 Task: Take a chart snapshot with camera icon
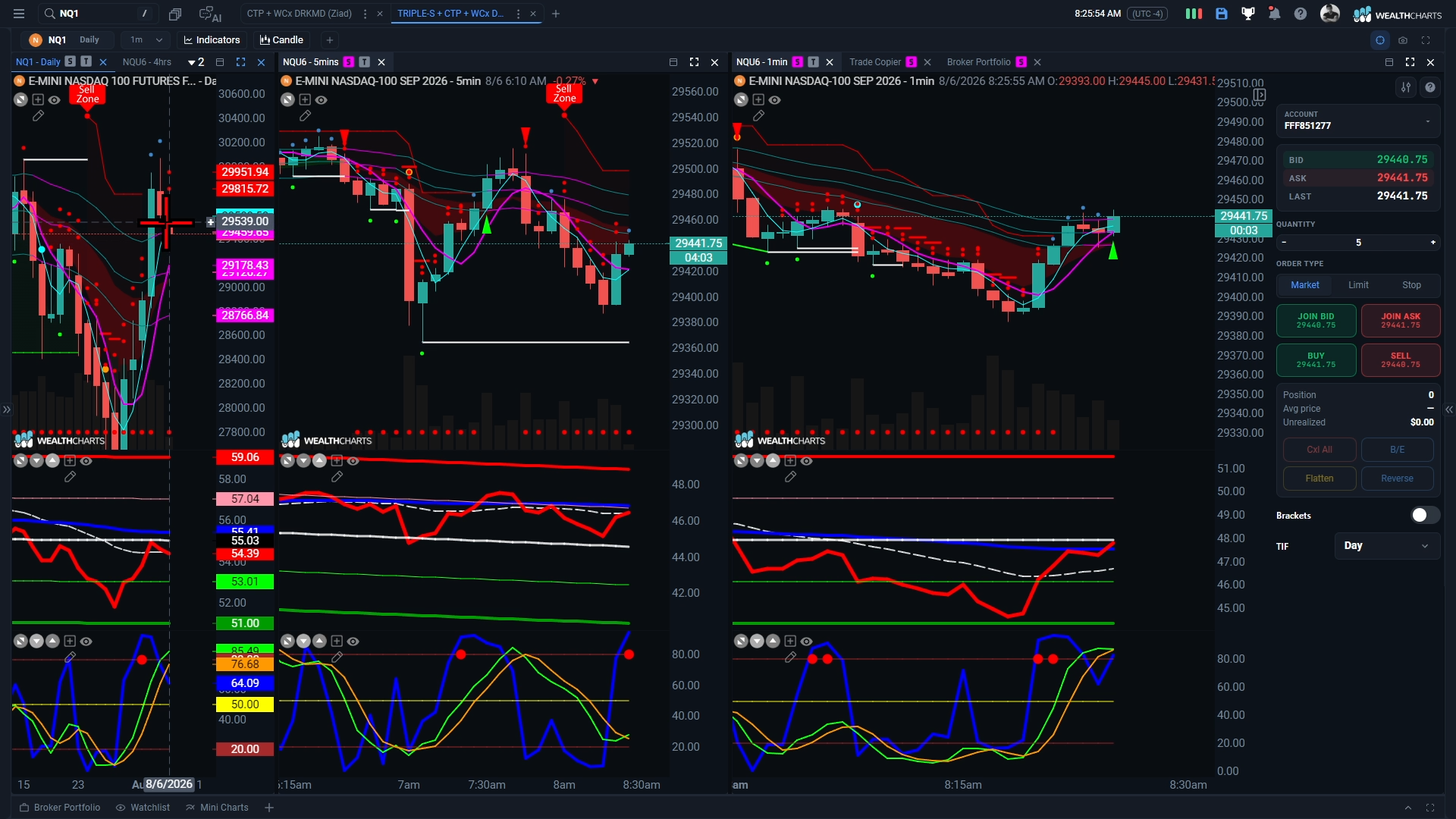click(x=1403, y=40)
